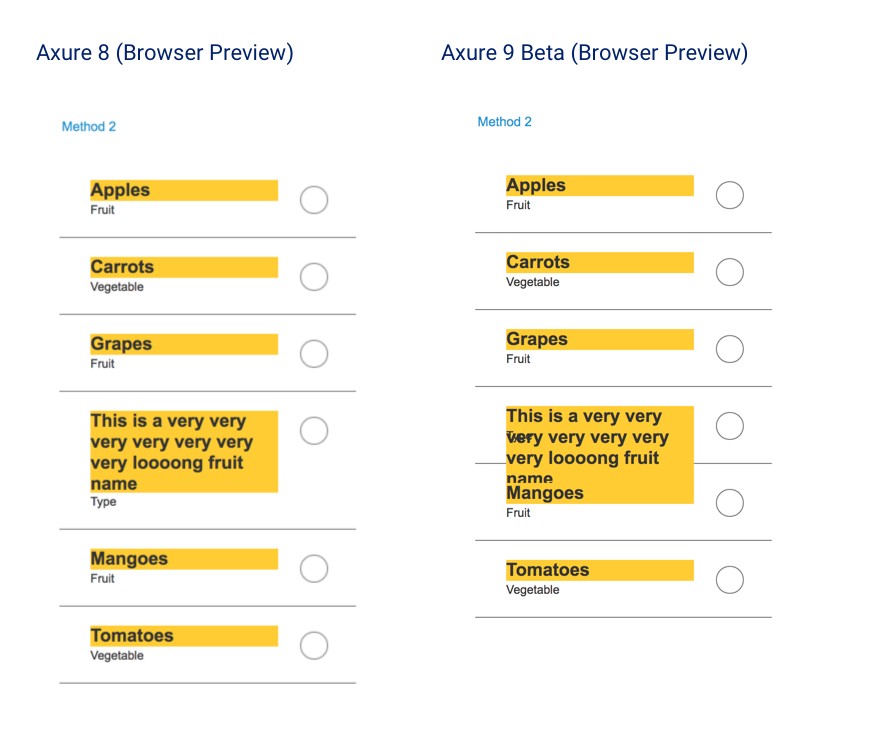Click the Axure 8 (Browser Preview) heading
The image size is (871, 752).
click(x=165, y=53)
